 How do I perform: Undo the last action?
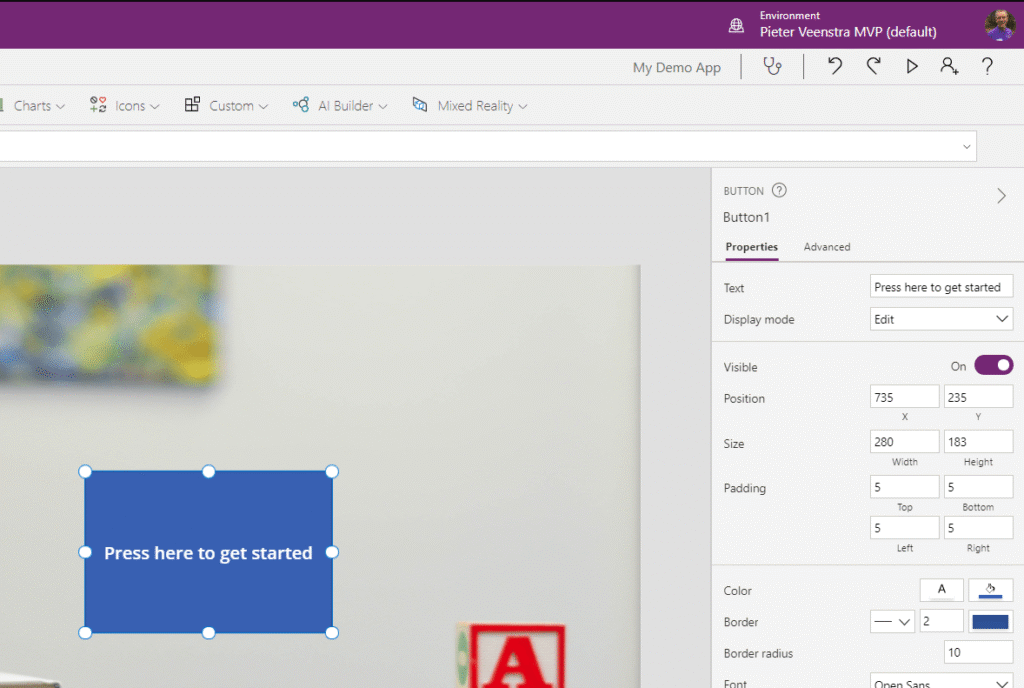835,66
